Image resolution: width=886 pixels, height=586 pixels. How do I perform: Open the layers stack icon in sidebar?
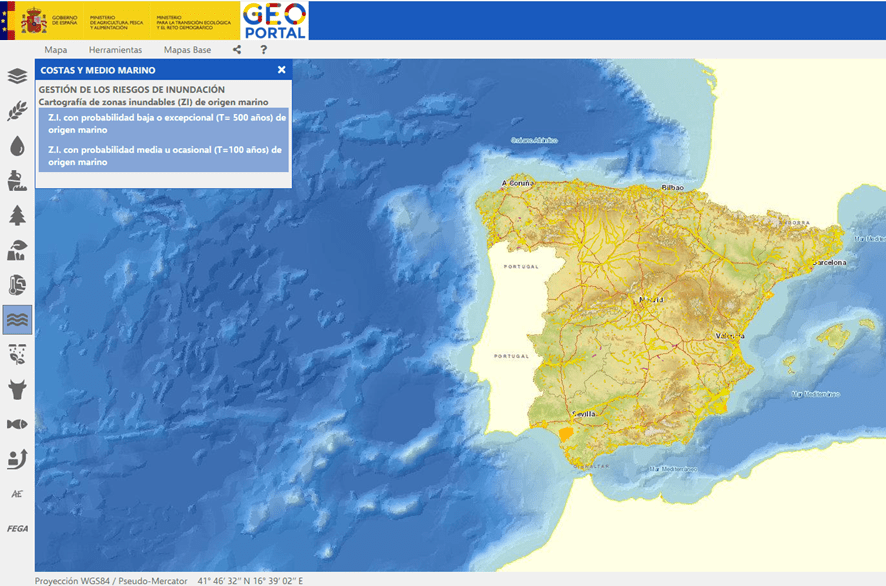[17, 76]
